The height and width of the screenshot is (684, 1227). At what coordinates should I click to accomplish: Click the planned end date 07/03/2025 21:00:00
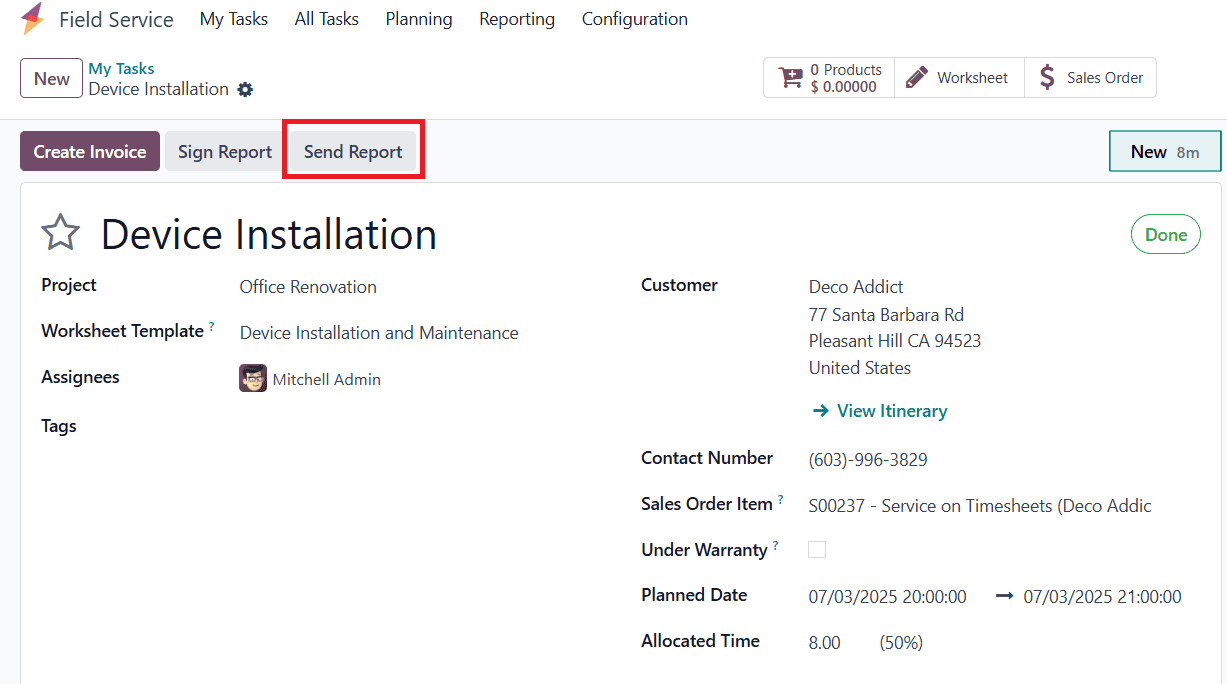pos(1102,597)
